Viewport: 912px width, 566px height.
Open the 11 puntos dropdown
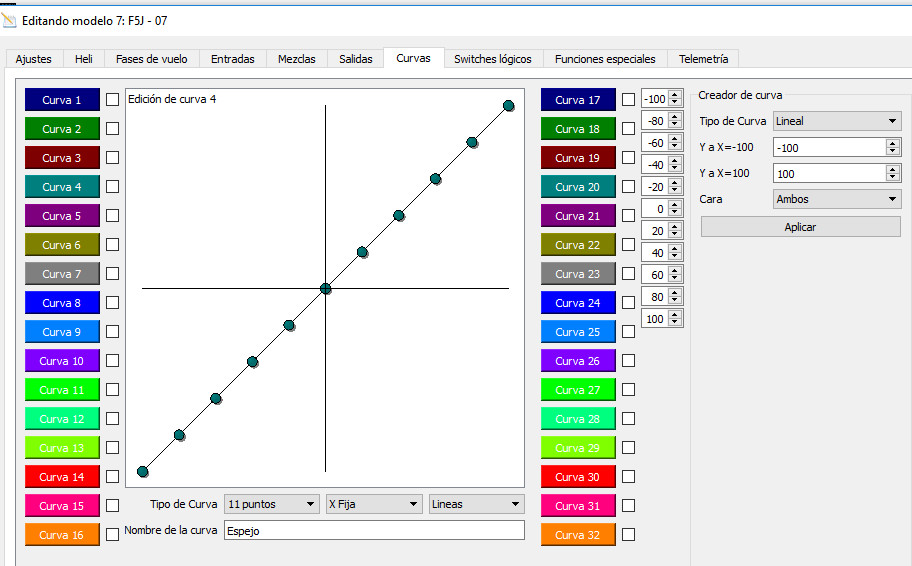tap(270, 504)
